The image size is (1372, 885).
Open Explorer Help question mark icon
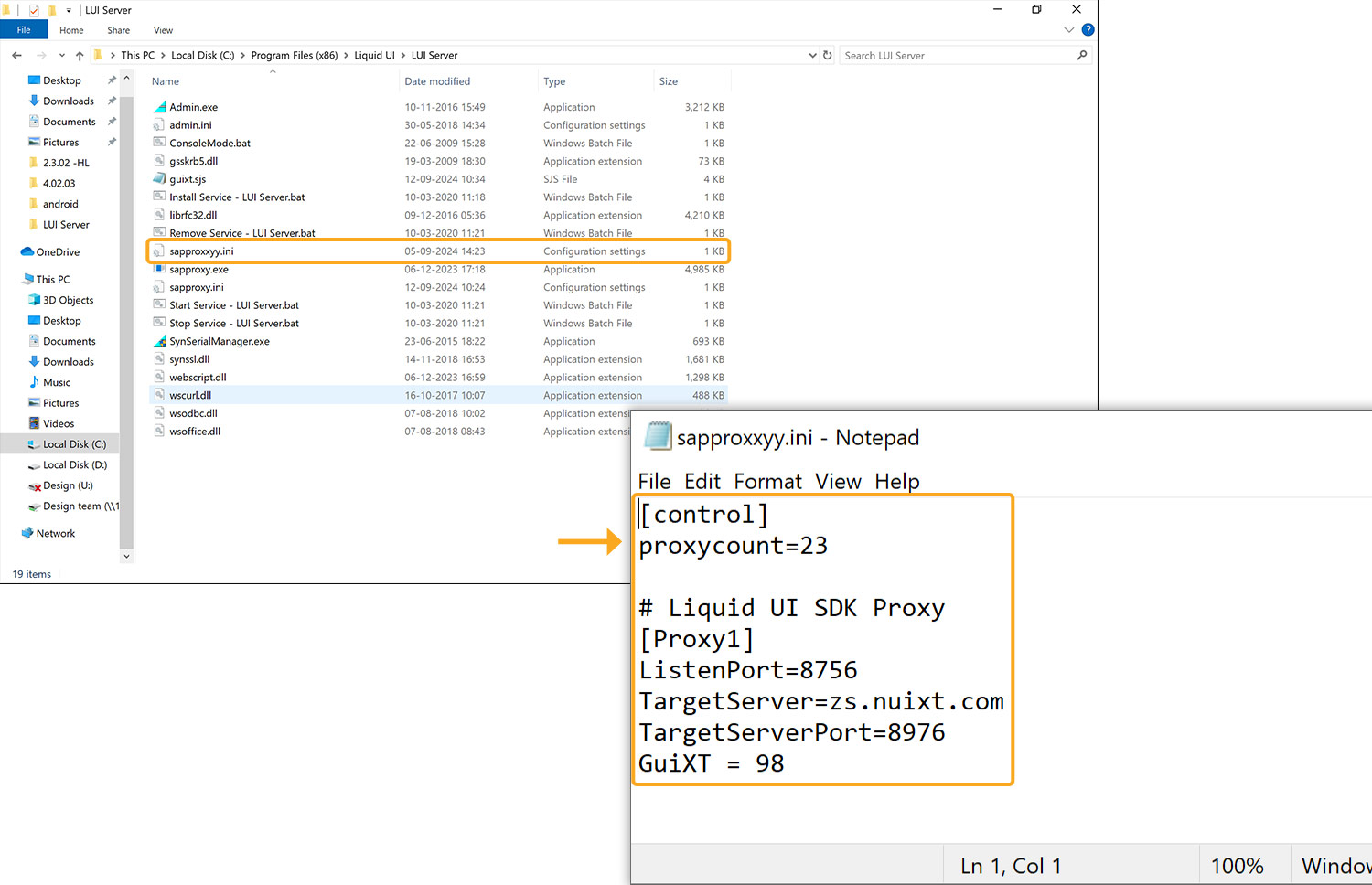pos(1088,30)
